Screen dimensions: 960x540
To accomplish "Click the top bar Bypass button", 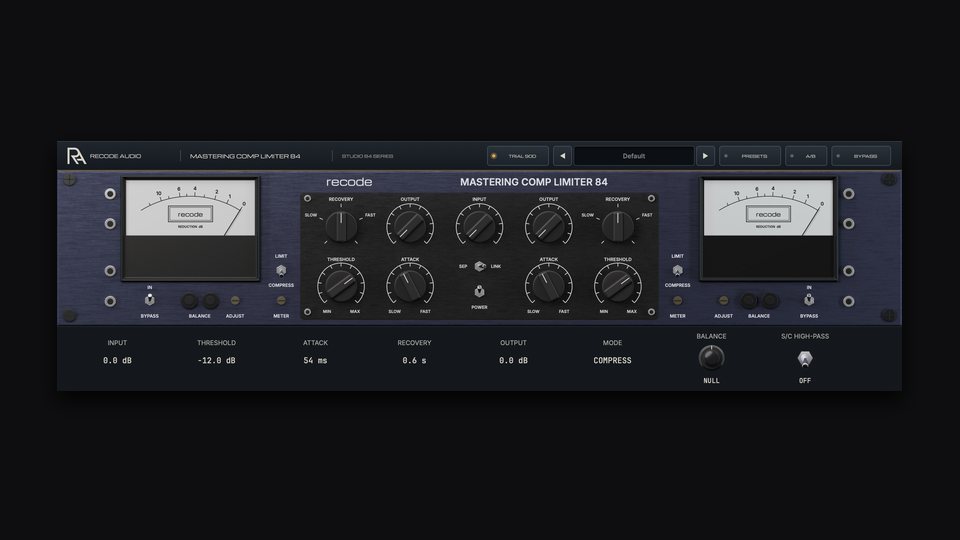I will 861,156.
